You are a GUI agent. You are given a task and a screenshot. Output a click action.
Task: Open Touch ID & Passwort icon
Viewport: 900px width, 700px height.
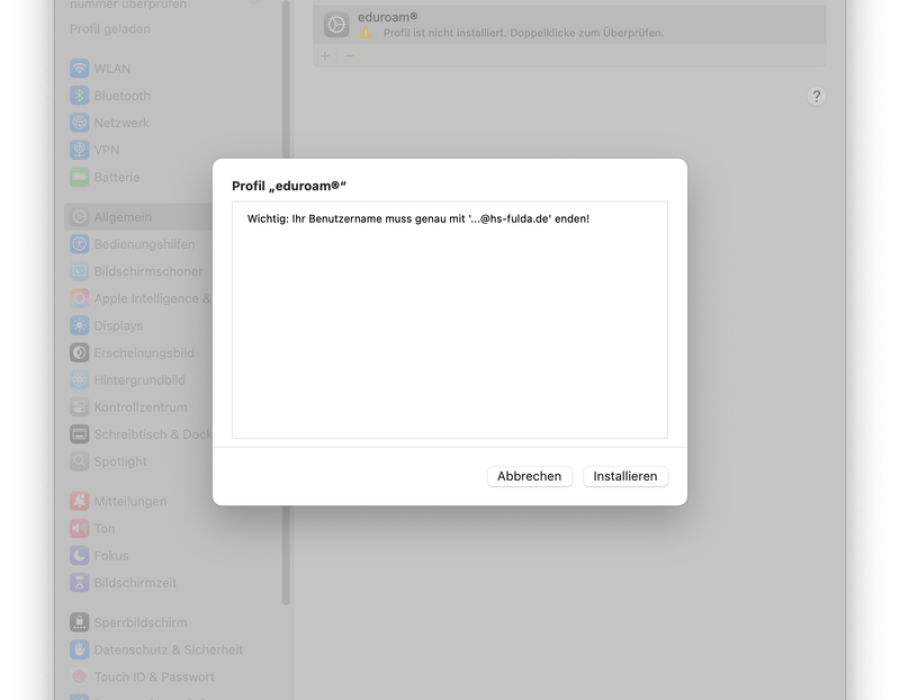click(79, 676)
